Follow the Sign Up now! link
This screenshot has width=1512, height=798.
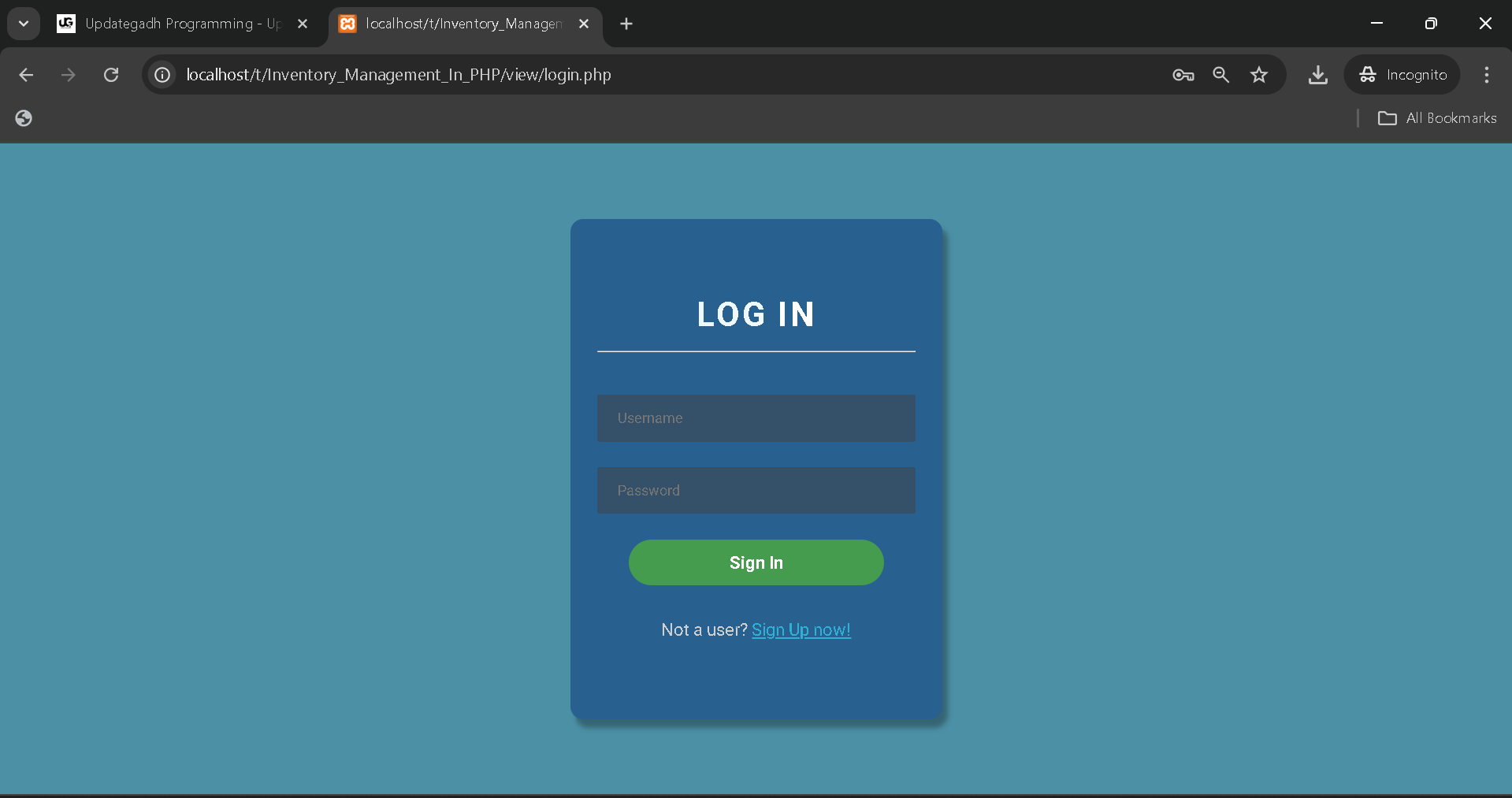(x=801, y=630)
